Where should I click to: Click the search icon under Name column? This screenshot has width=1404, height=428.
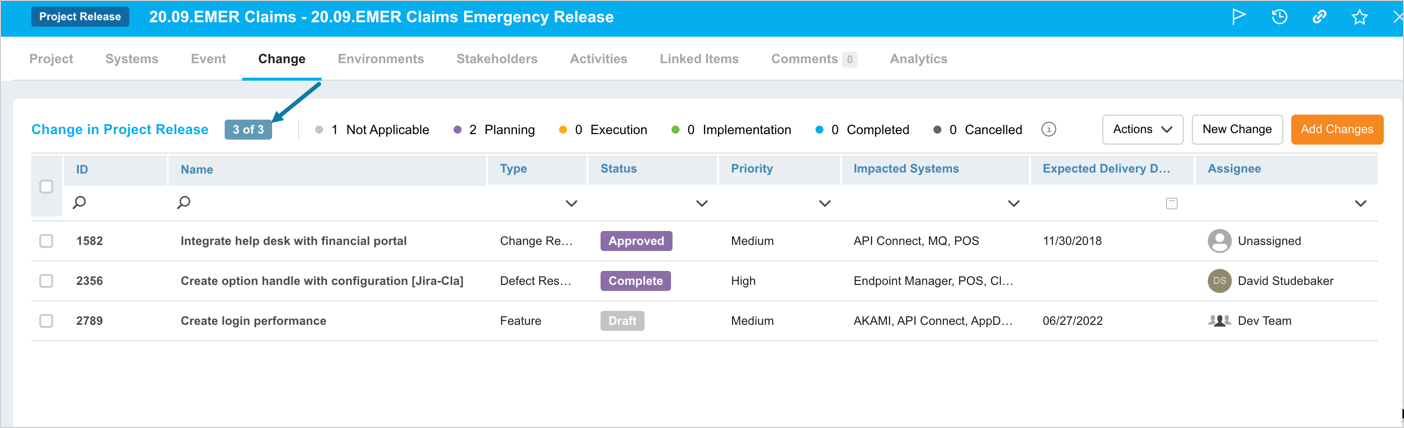click(184, 203)
